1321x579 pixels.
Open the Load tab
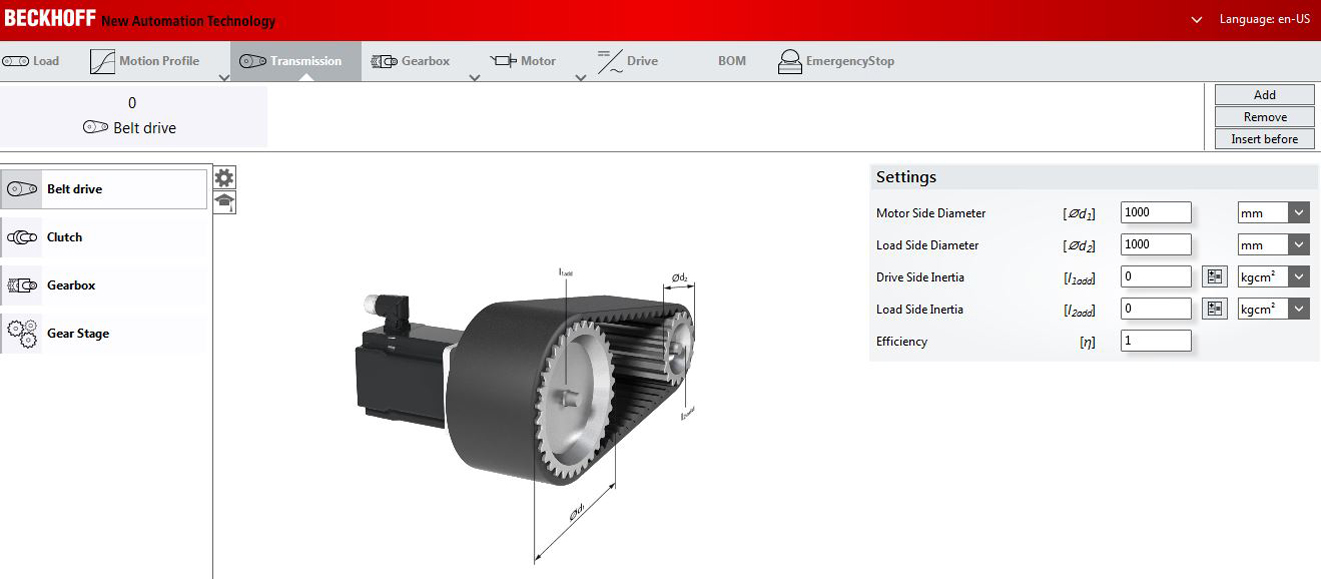point(31,61)
